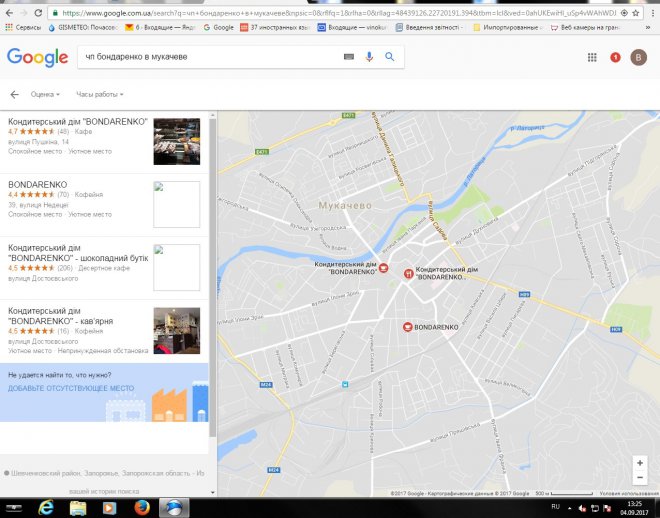Click results list scrollbar
The height and width of the screenshot is (518, 660).
[x=213, y=278]
